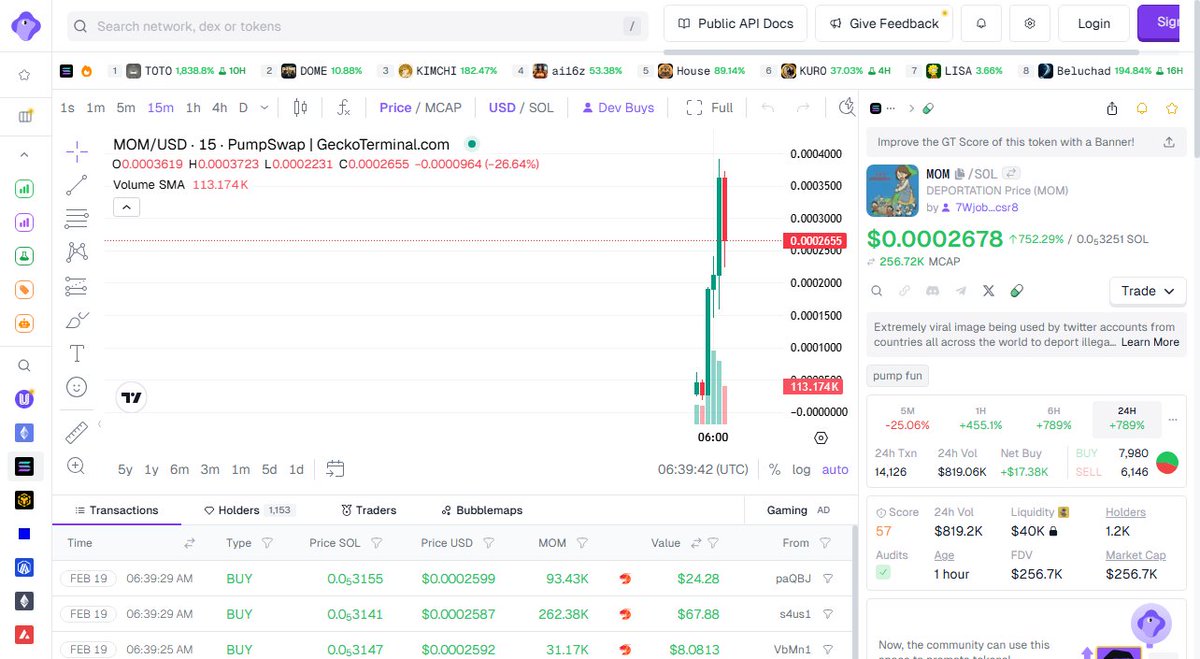1200x659 pixels.
Task: Click the magnet/zoom-in chart tool
Action: [x=76, y=466]
